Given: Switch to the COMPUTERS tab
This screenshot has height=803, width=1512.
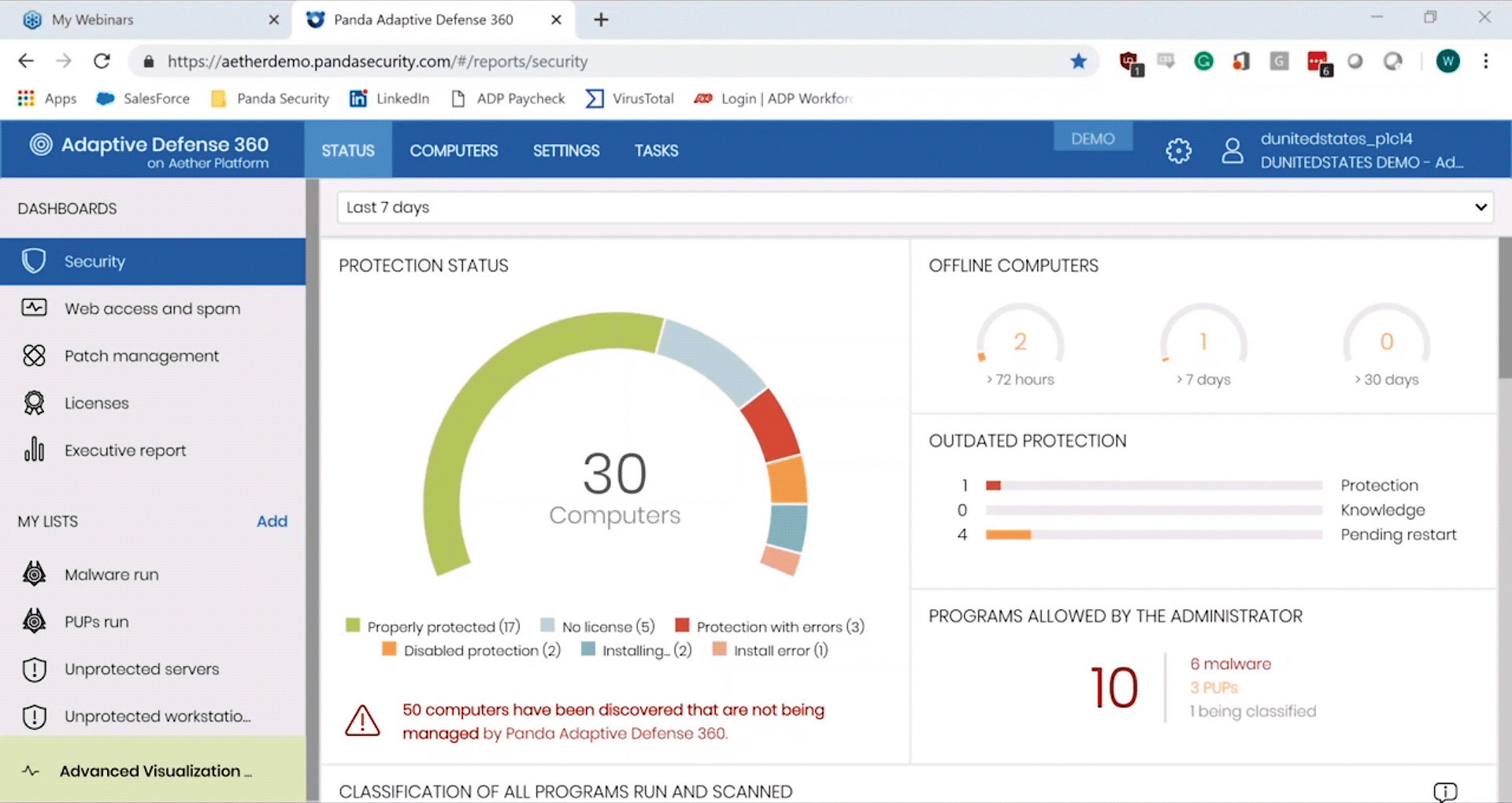Looking at the screenshot, I should (454, 150).
